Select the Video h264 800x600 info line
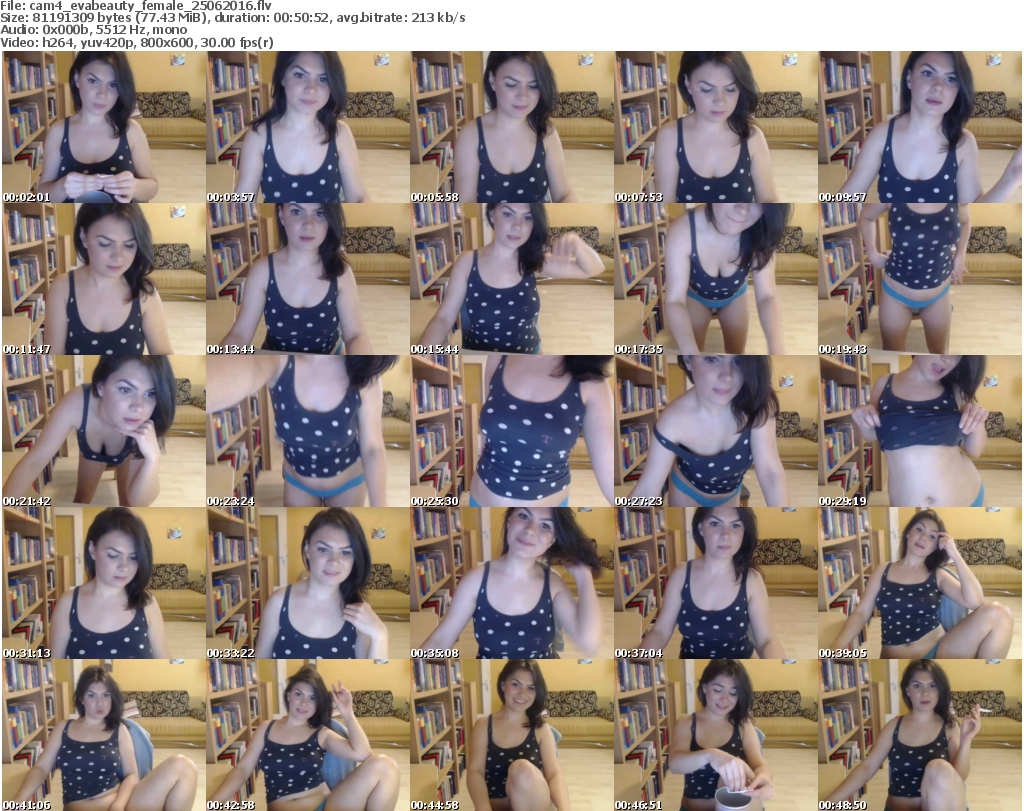 click(137, 42)
